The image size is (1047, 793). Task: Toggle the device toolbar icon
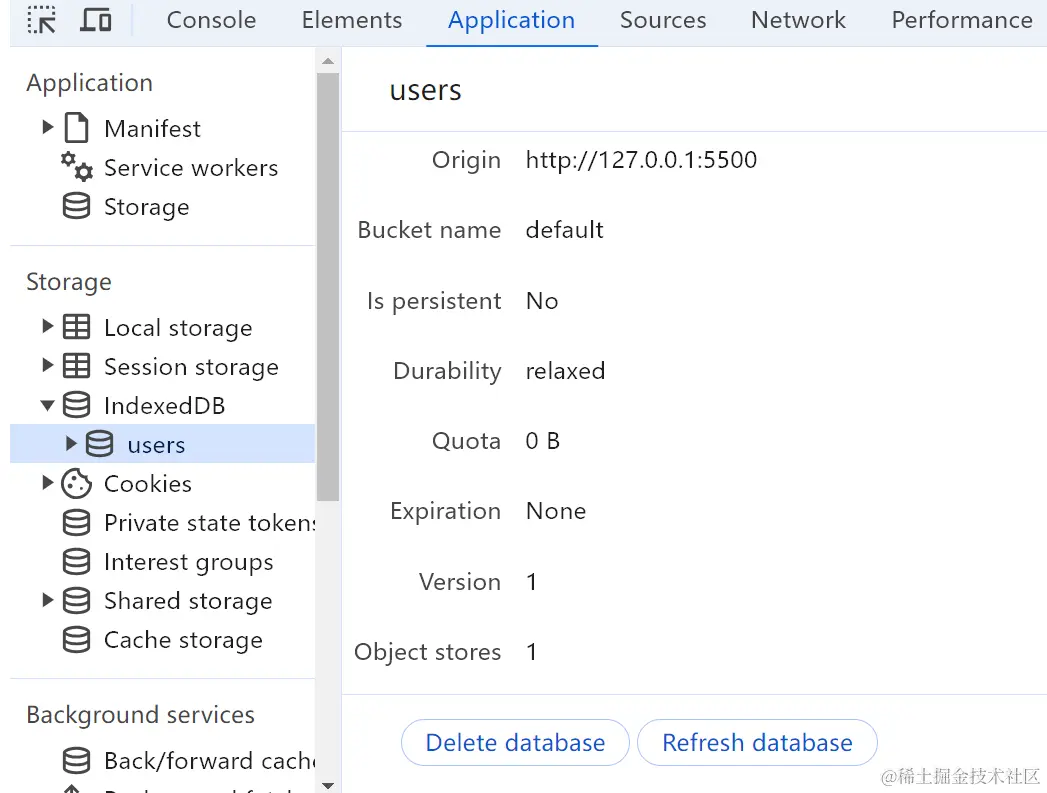pos(95,20)
